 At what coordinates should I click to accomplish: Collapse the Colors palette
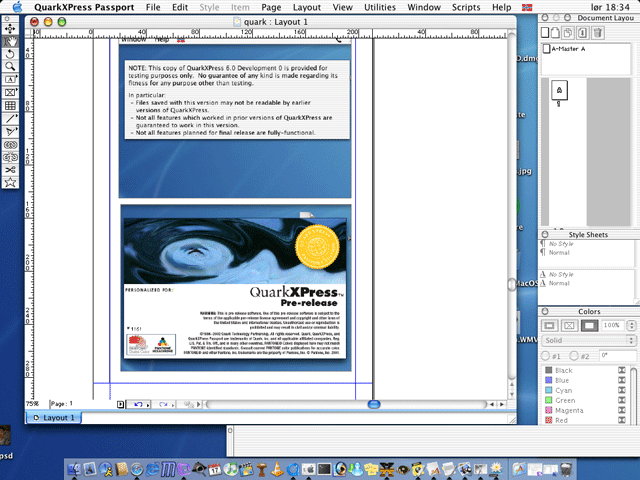point(545,311)
